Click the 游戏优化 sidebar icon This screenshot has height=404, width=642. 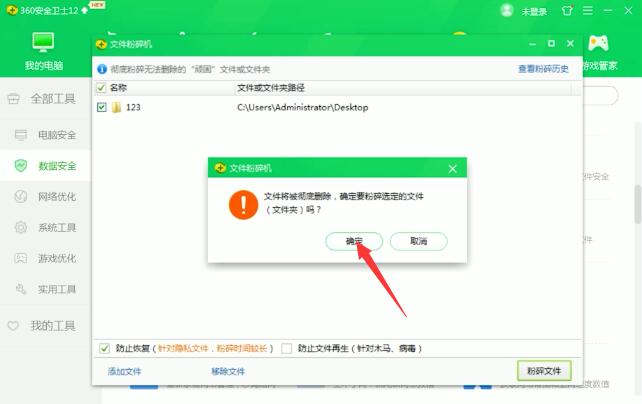[x=20, y=258]
